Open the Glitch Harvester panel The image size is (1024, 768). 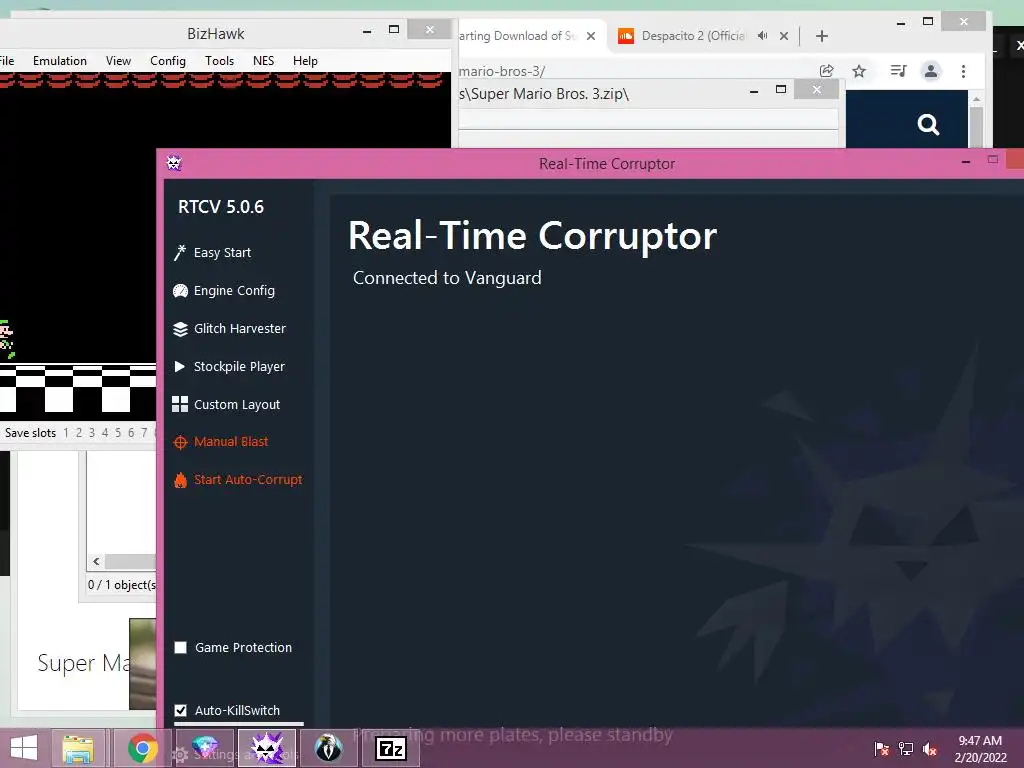tap(229, 328)
